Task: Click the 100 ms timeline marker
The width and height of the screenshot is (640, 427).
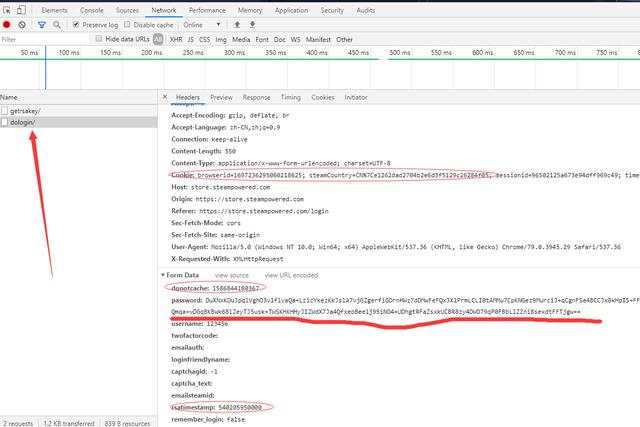Action: 69,52
